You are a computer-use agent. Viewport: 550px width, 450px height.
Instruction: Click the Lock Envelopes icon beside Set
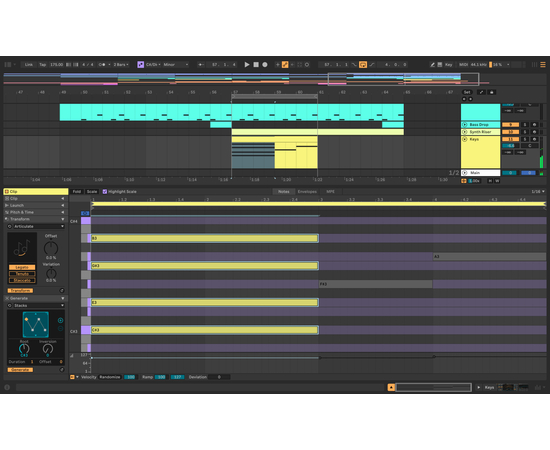491,92
